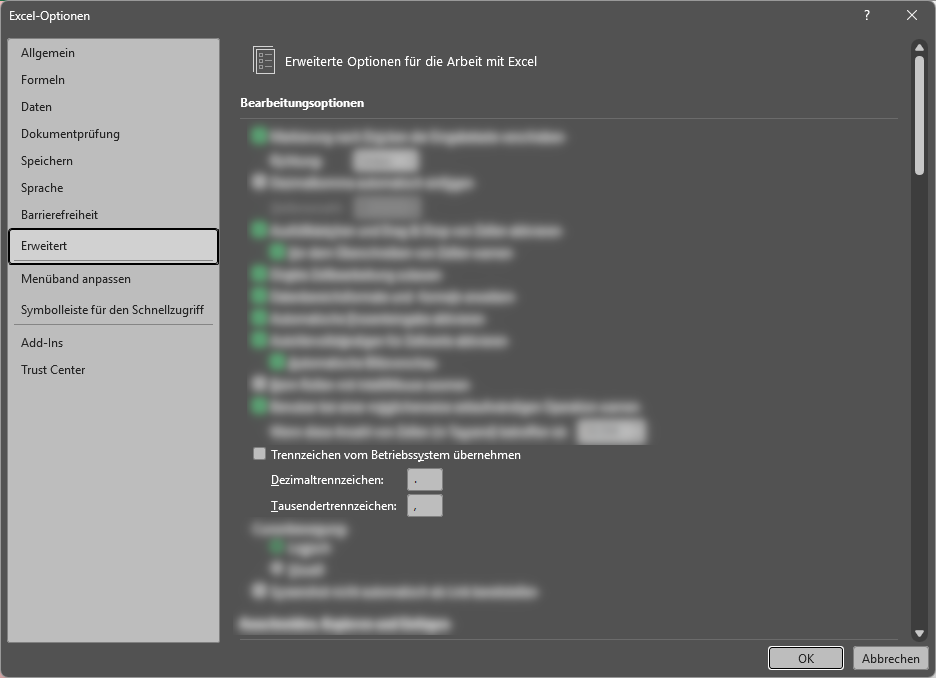Viewport: 936px width, 678px height.
Task: Select Sprache in the sidebar
Action: pos(113,187)
